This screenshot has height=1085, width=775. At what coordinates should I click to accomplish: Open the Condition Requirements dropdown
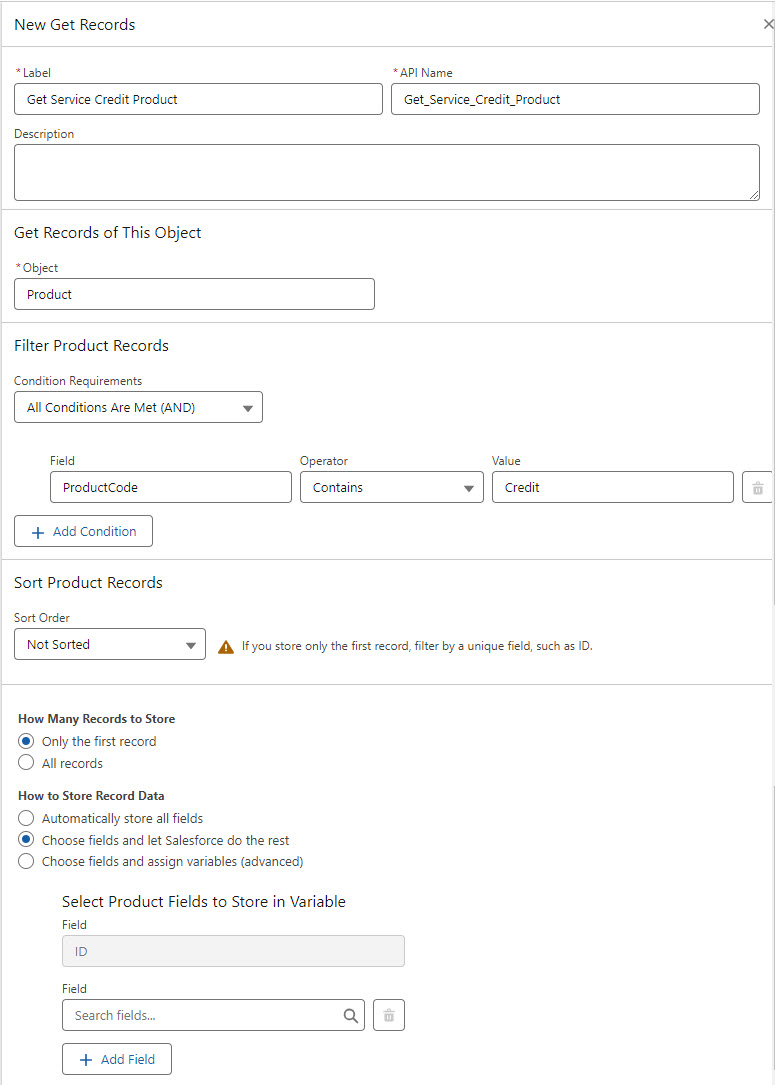point(138,407)
